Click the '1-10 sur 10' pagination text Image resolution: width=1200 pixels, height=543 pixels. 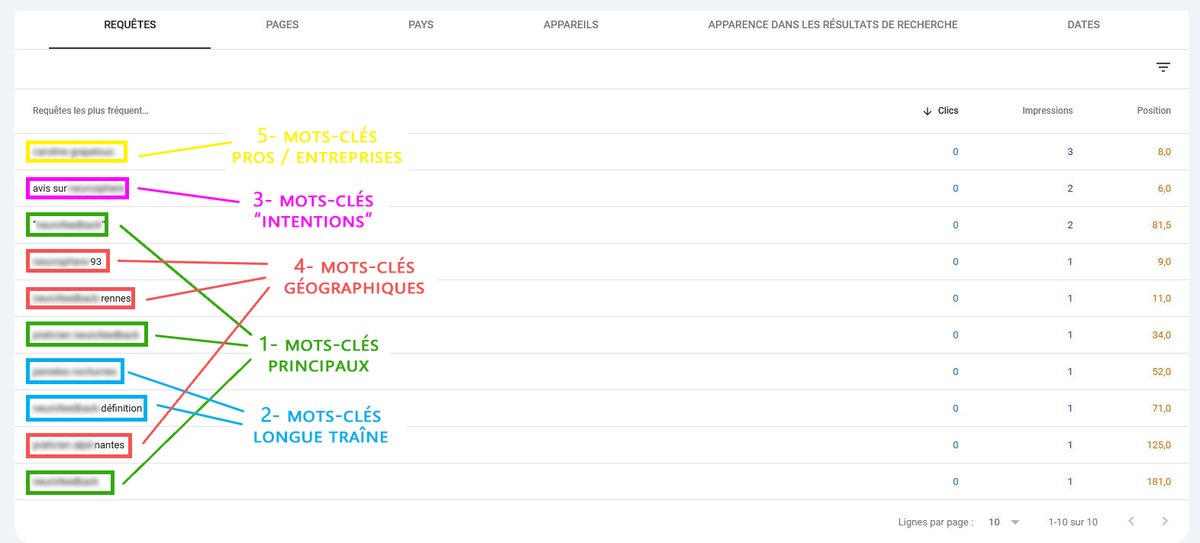point(1072,522)
